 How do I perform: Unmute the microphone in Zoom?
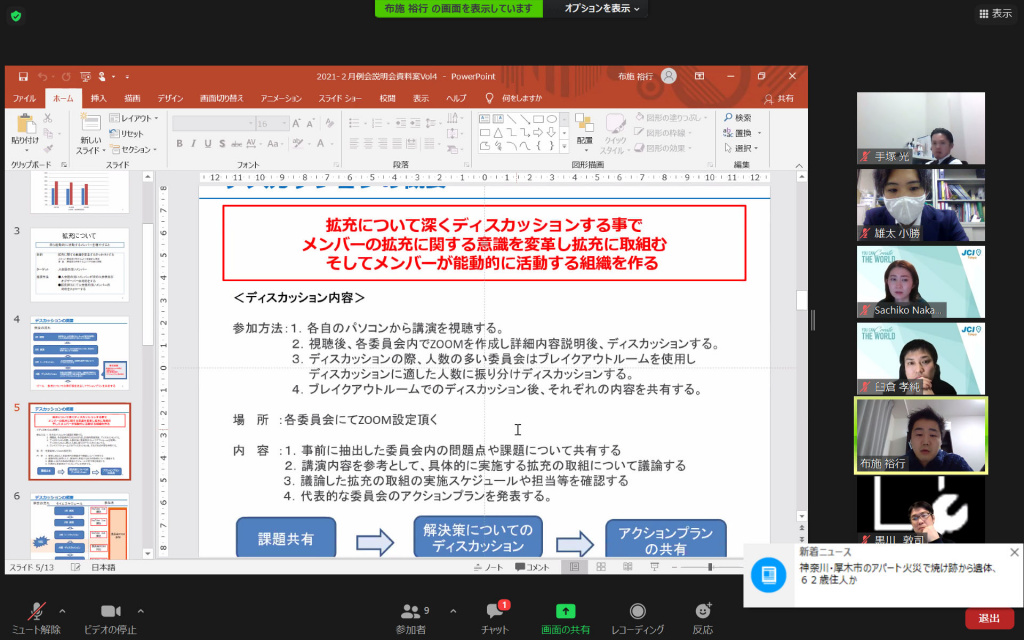click(x=36, y=612)
